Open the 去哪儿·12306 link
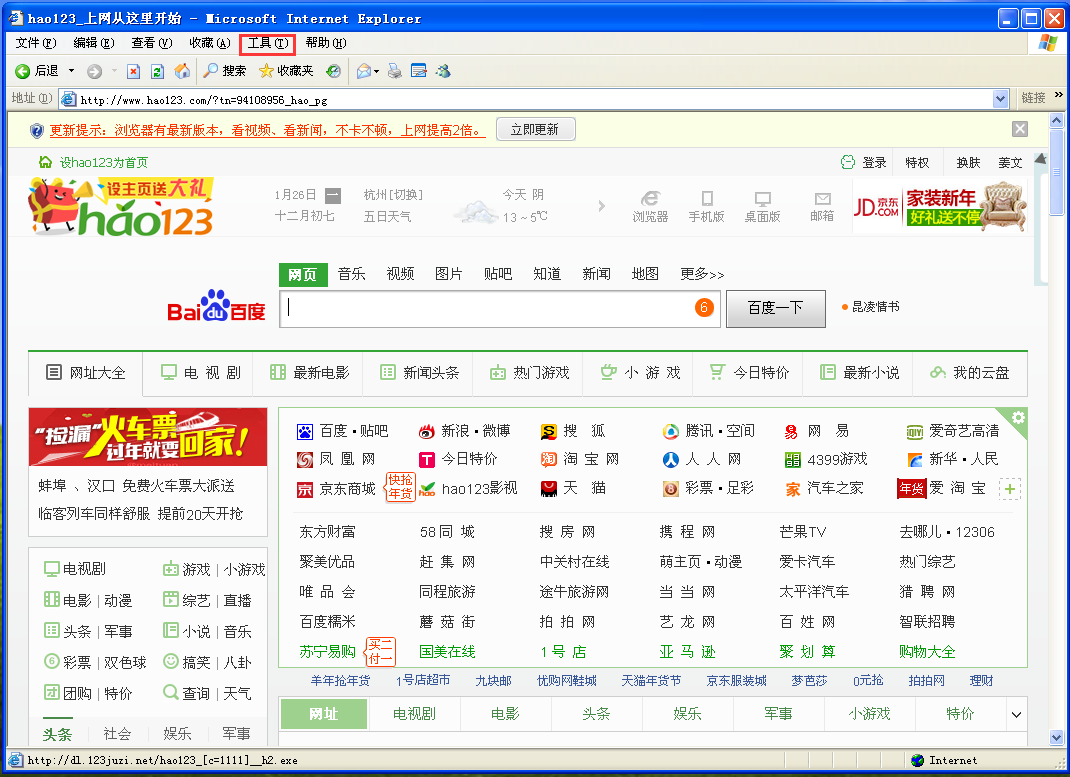This screenshot has height=777, width=1070. tap(947, 532)
